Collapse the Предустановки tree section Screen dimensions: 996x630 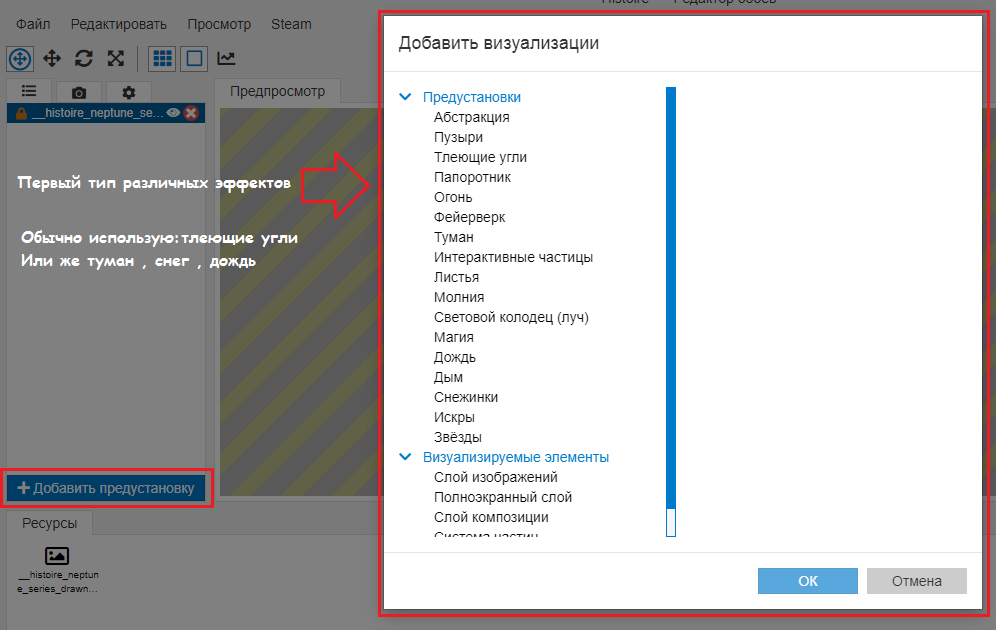click(x=405, y=97)
